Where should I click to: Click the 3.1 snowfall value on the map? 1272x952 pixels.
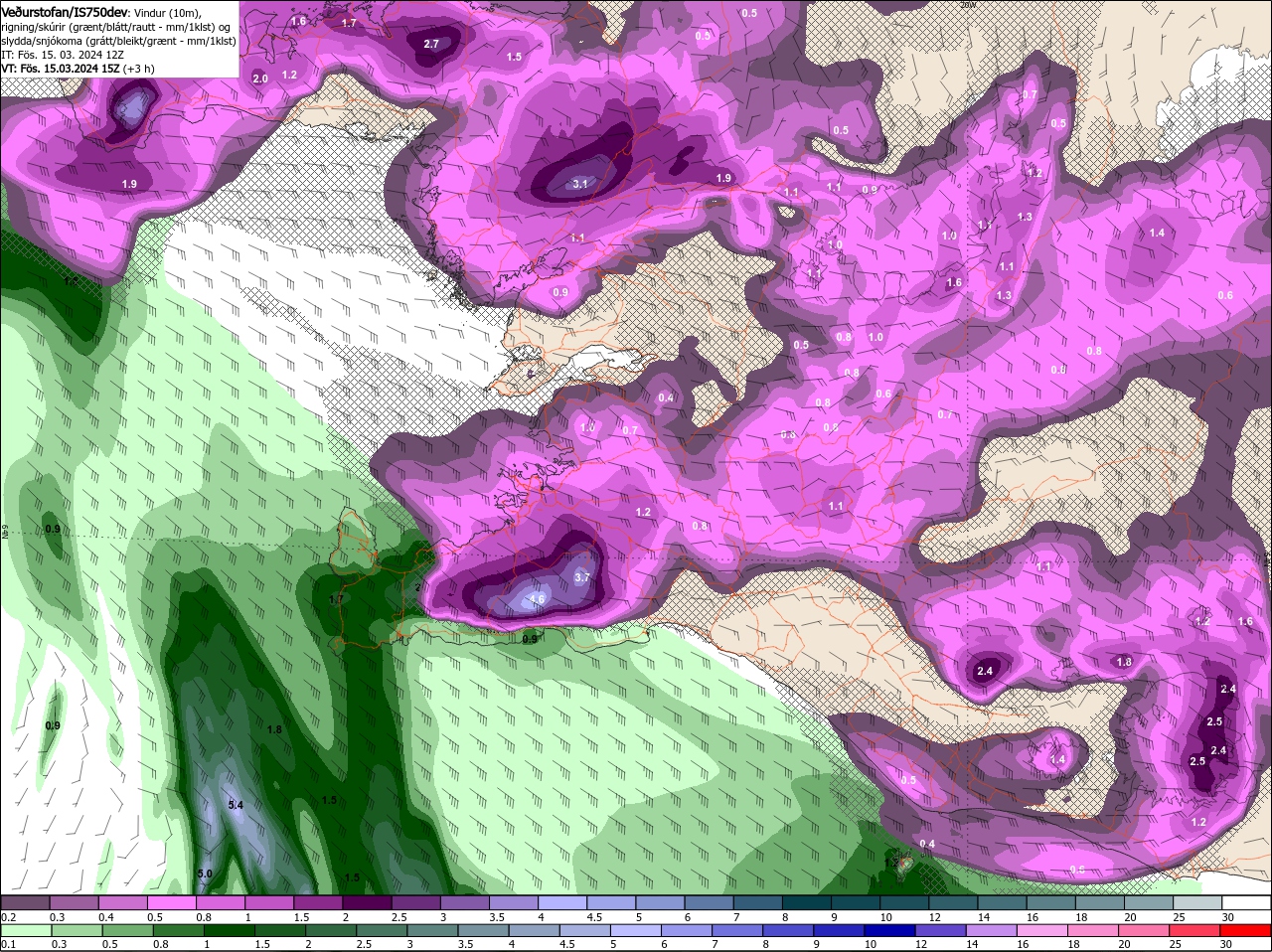[x=581, y=184]
